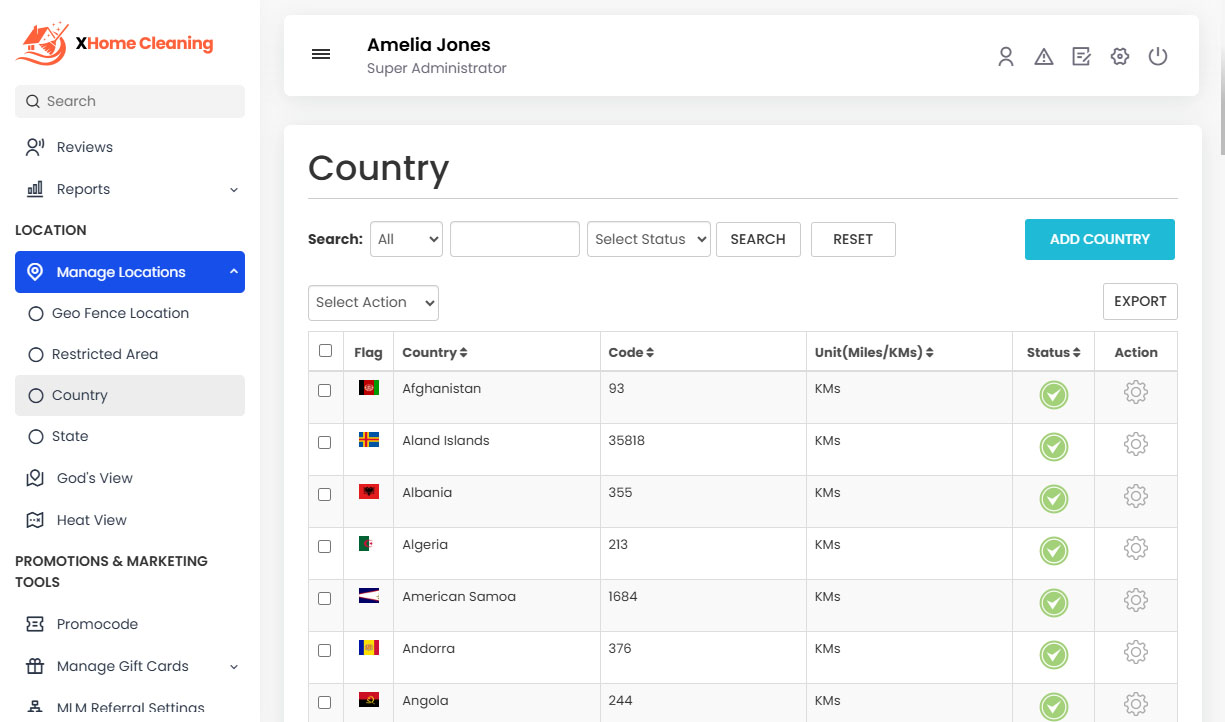This screenshot has height=722, width=1225.
Task: Toggle the select-all checkbox in table header
Action: tap(325, 351)
